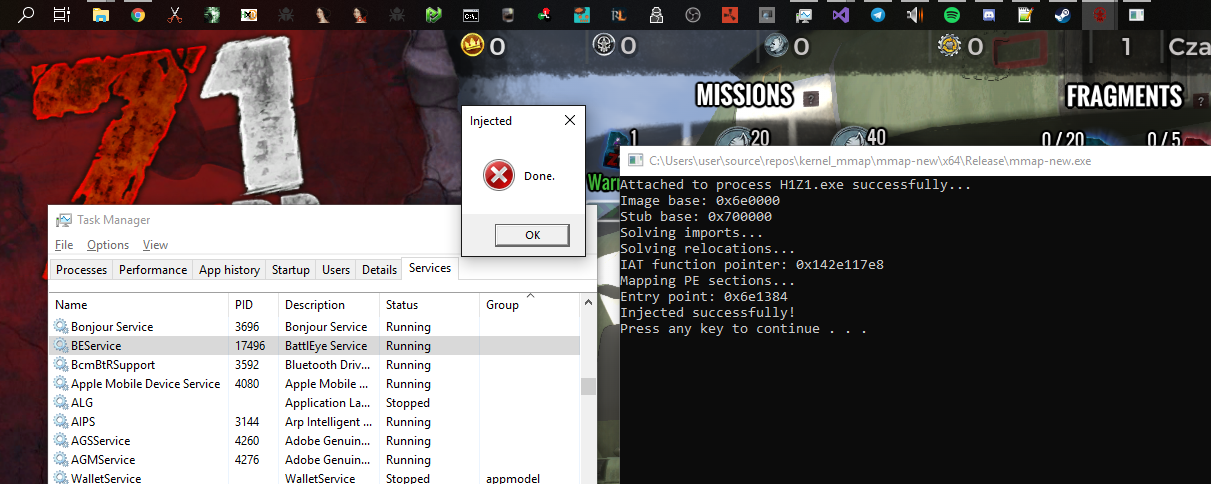Sort services by the Name column

(x=139, y=305)
